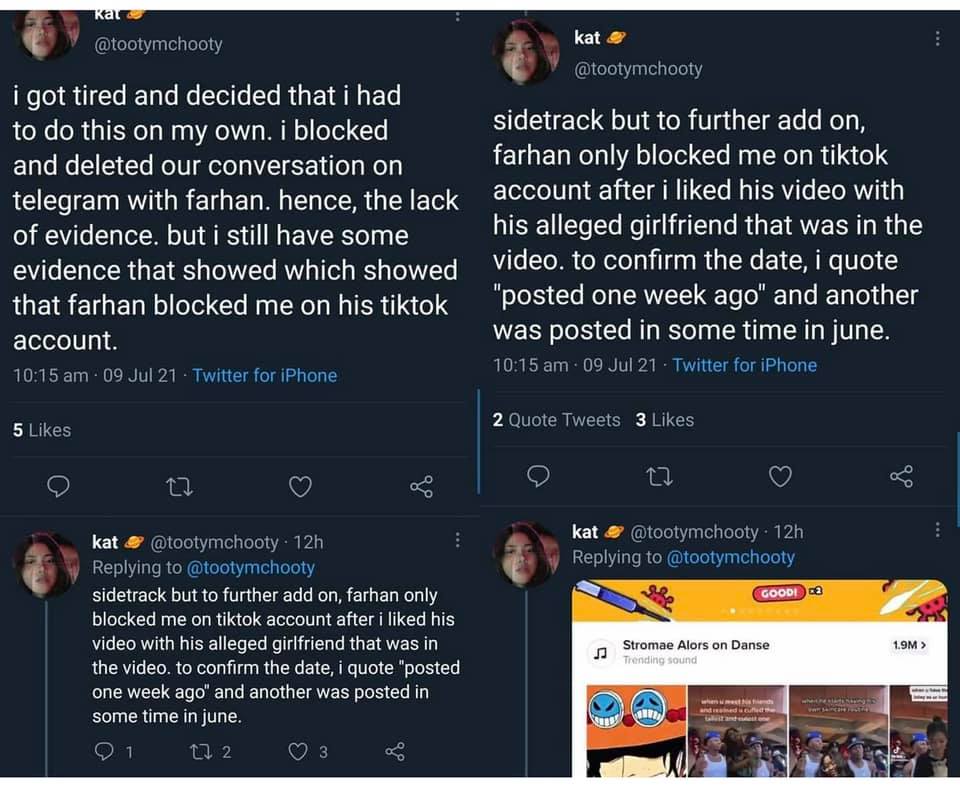Viewport: 960px width, 792px height.
Task: Reply to the right sidetrack tweet
Action: (x=539, y=476)
